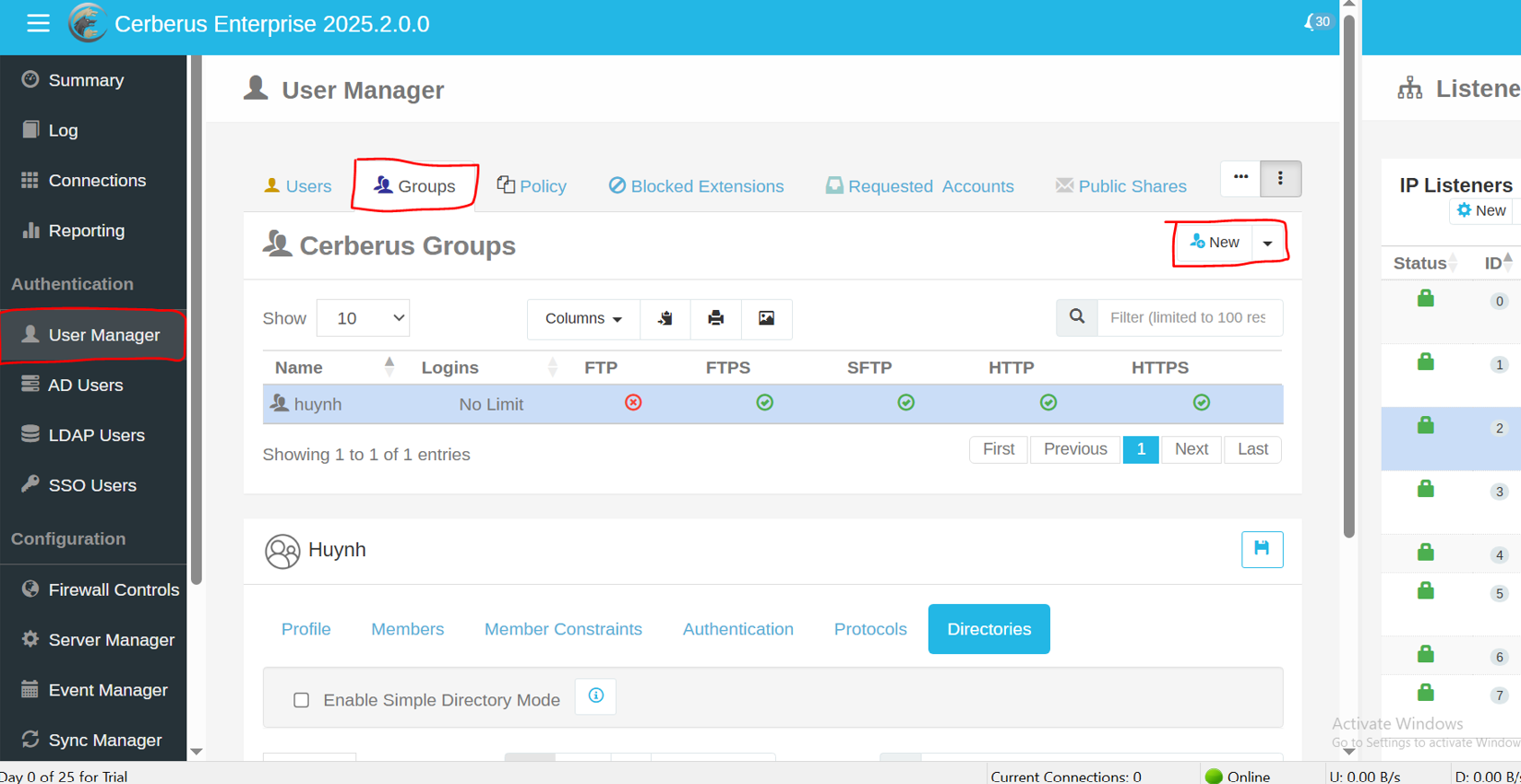Save the Huynh group settings
1521x784 pixels.
coord(1262,550)
